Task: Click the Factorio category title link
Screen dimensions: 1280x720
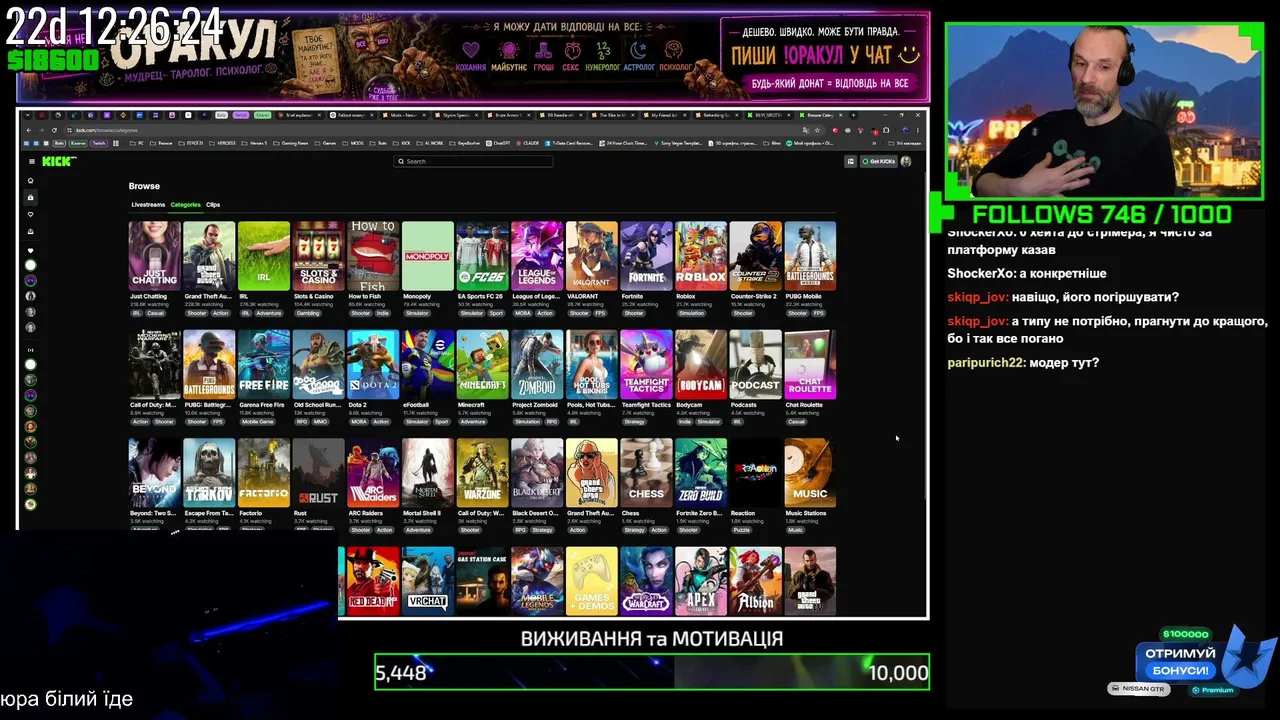Action: [250, 513]
